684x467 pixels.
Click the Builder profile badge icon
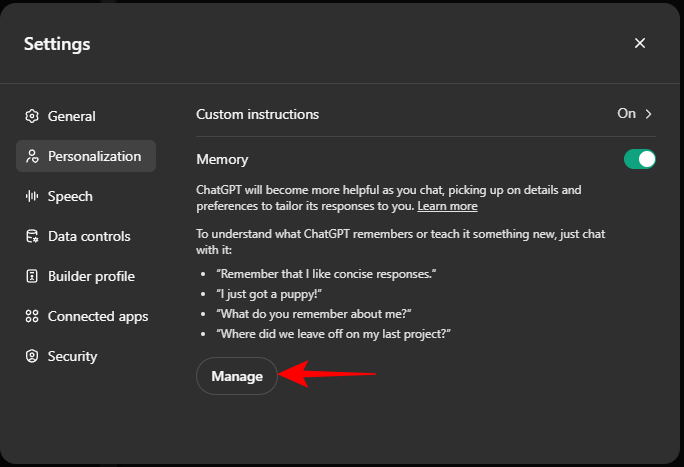pos(32,276)
